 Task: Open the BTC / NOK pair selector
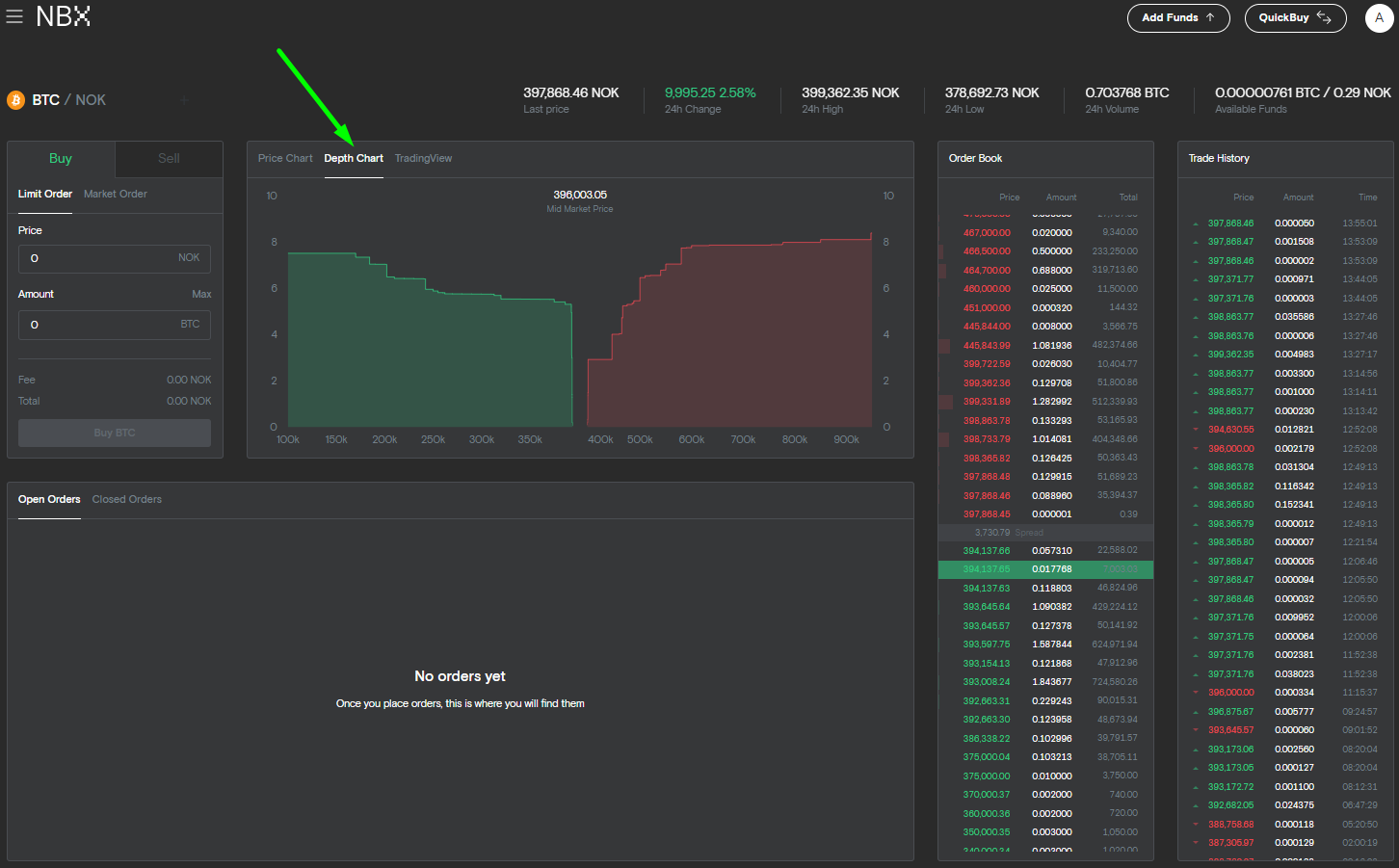click(x=69, y=100)
